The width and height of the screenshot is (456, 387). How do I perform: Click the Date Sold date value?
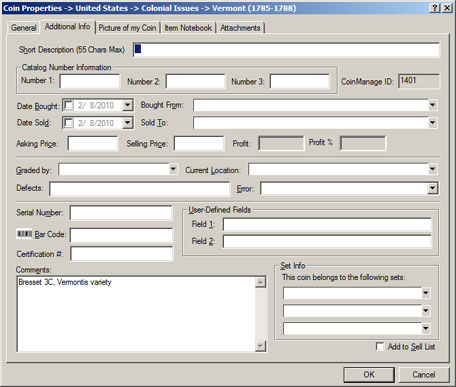click(96, 123)
